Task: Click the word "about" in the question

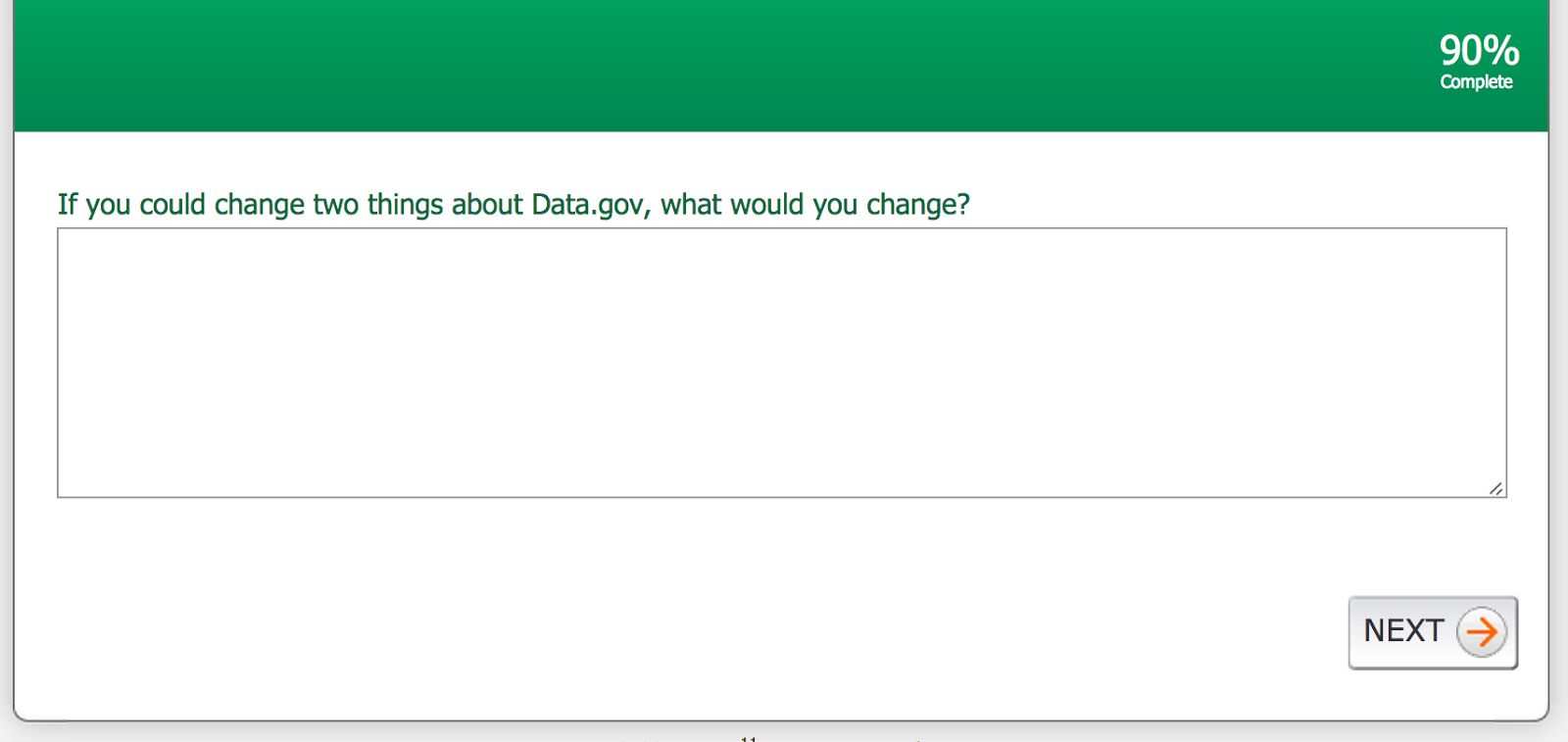Action: [487, 205]
